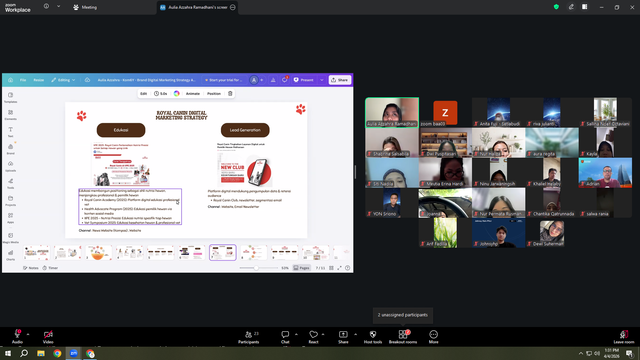
Task: Open the File menu in Canva
Action: [x=23, y=80]
